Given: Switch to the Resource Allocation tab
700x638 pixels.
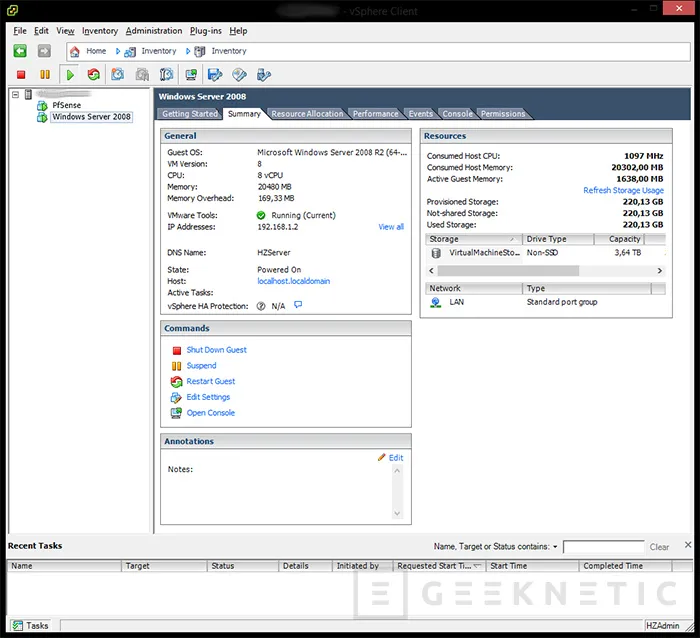Looking at the screenshot, I should click(x=307, y=114).
